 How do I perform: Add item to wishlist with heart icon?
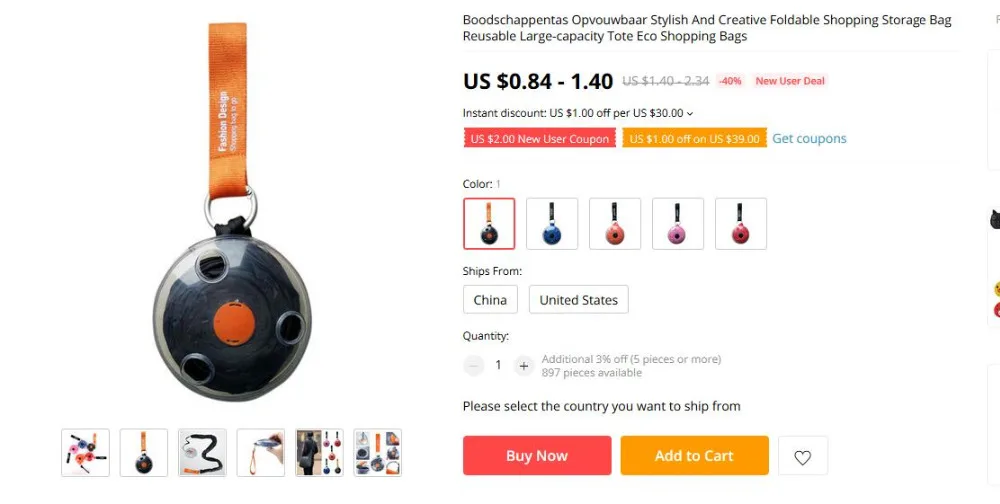(x=802, y=456)
